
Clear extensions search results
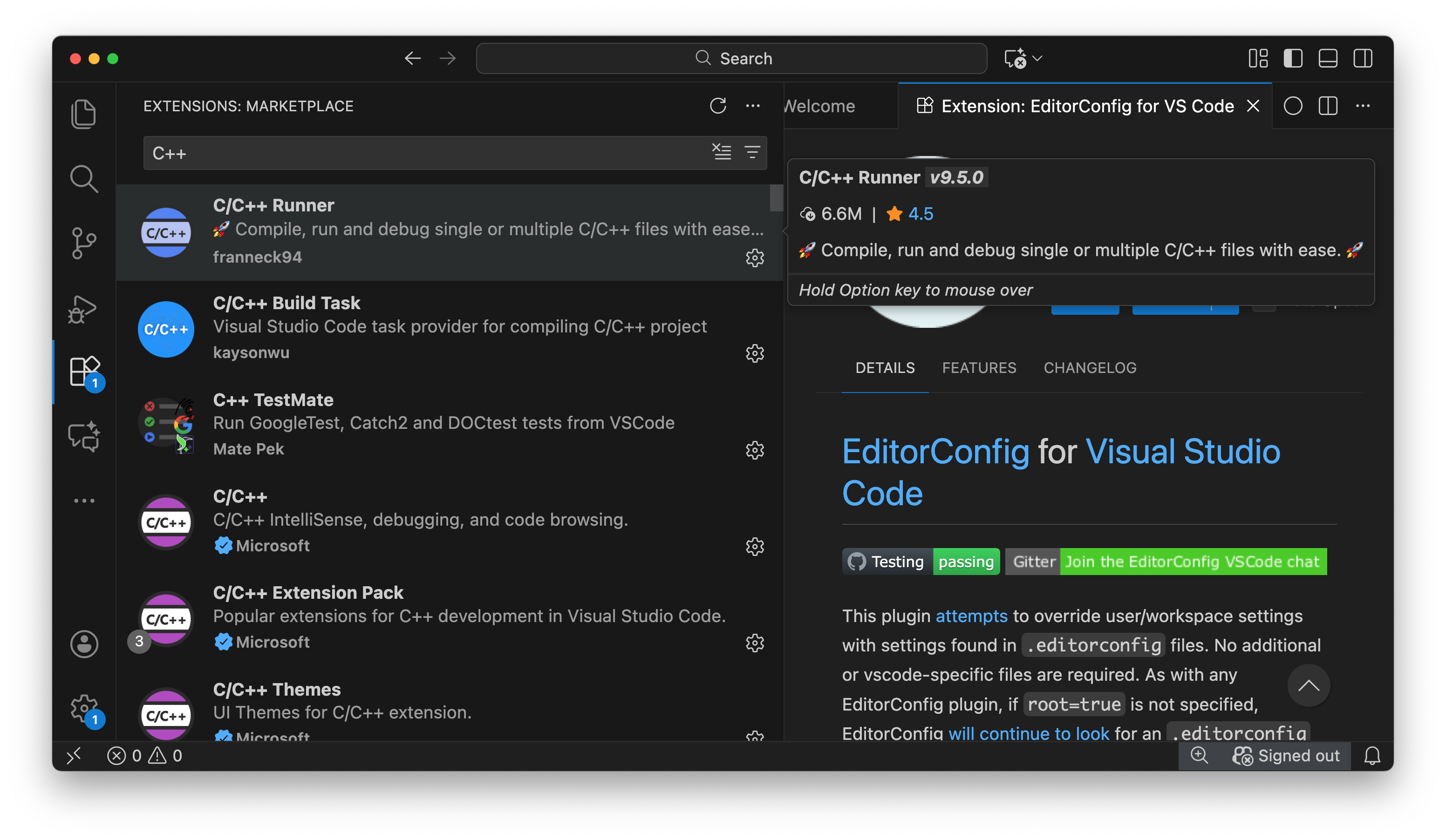point(722,152)
